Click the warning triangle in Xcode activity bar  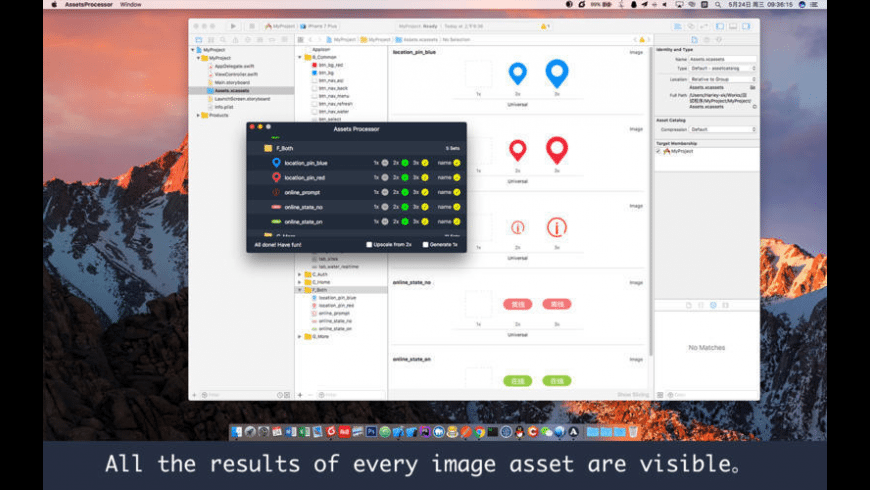click(x=544, y=26)
